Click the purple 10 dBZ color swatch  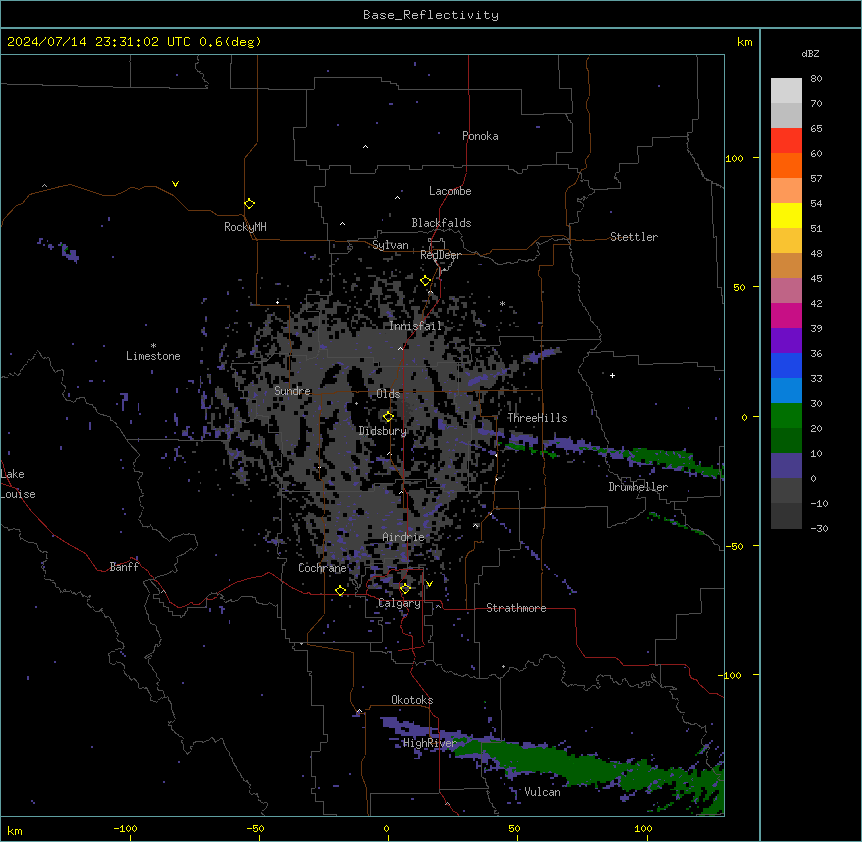tap(786, 466)
